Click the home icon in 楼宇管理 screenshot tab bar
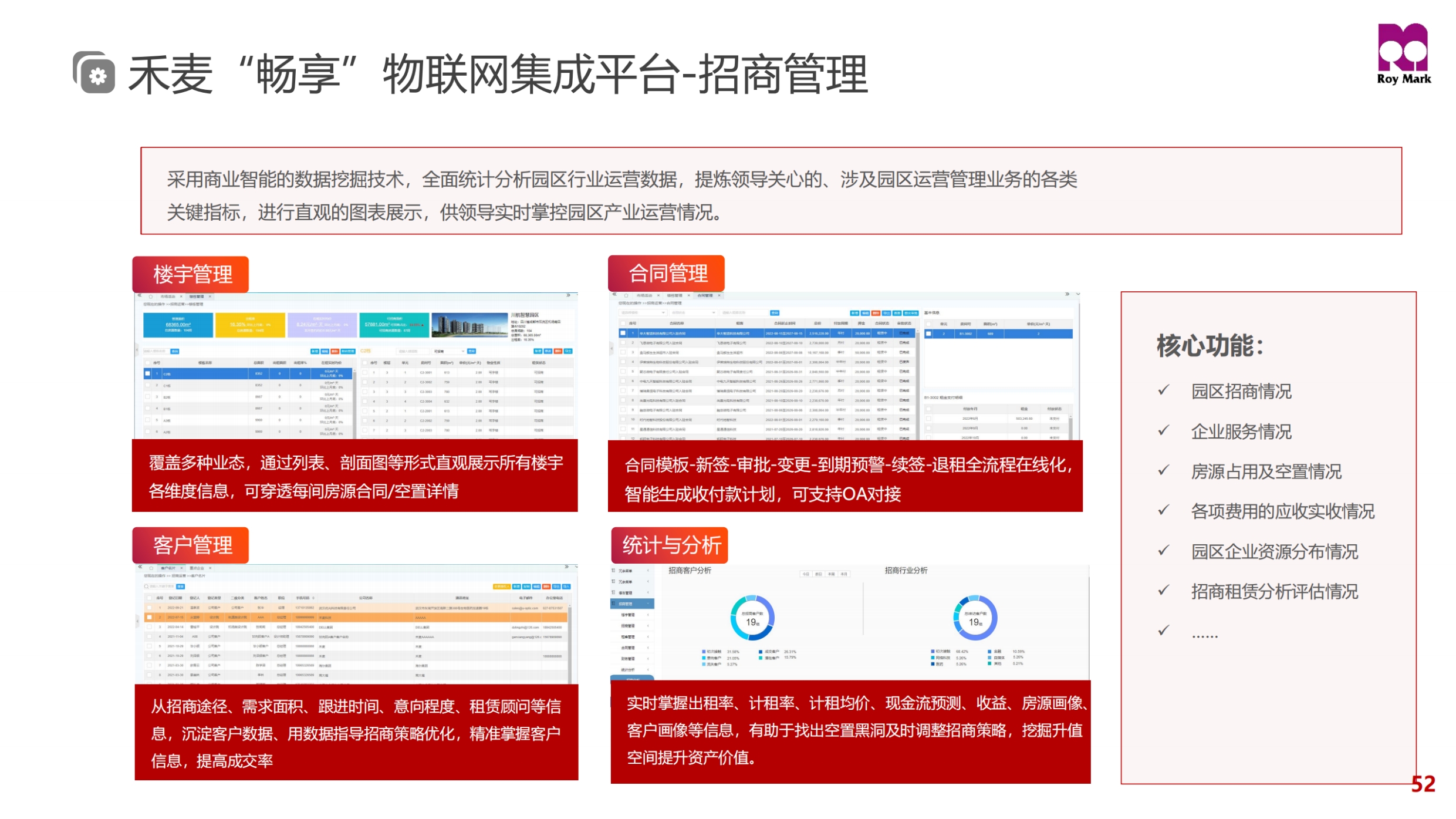The height and width of the screenshot is (819, 1456). tap(151, 296)
